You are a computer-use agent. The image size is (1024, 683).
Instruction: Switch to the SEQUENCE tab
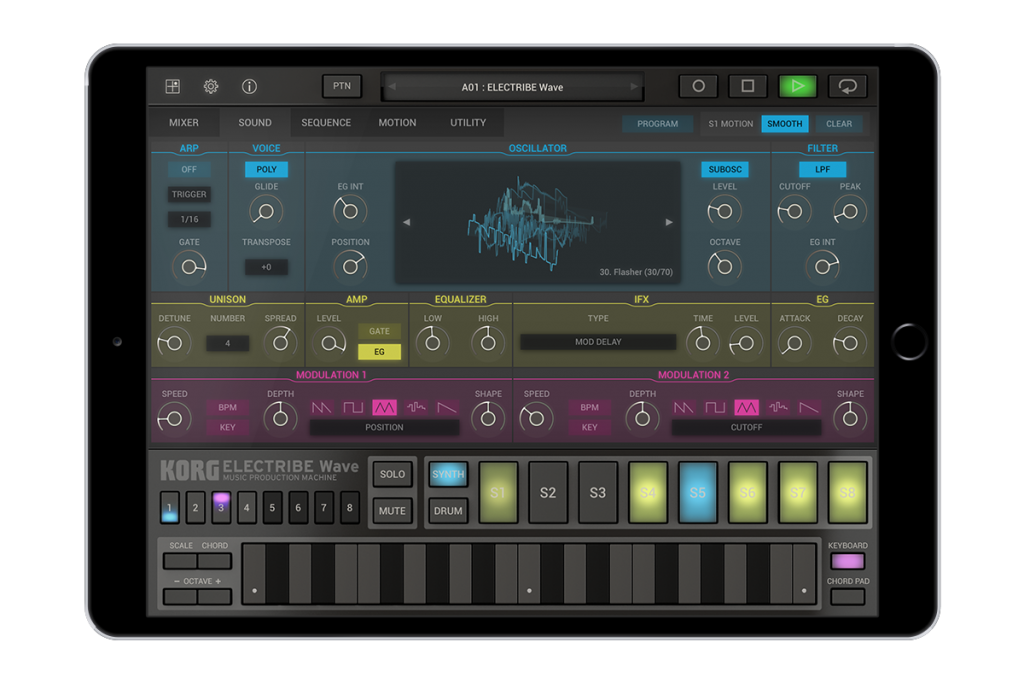click(326, 123)
